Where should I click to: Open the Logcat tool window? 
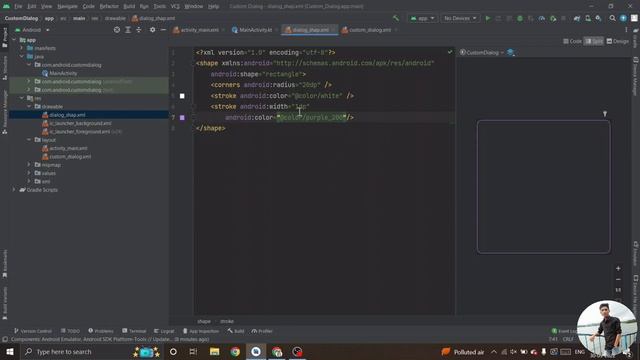[x=164, y=331]
